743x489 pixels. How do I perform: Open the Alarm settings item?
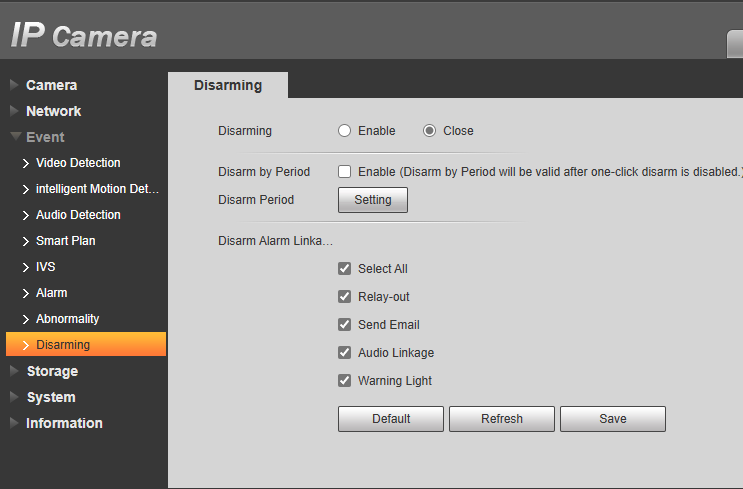(x=52, y=293)
